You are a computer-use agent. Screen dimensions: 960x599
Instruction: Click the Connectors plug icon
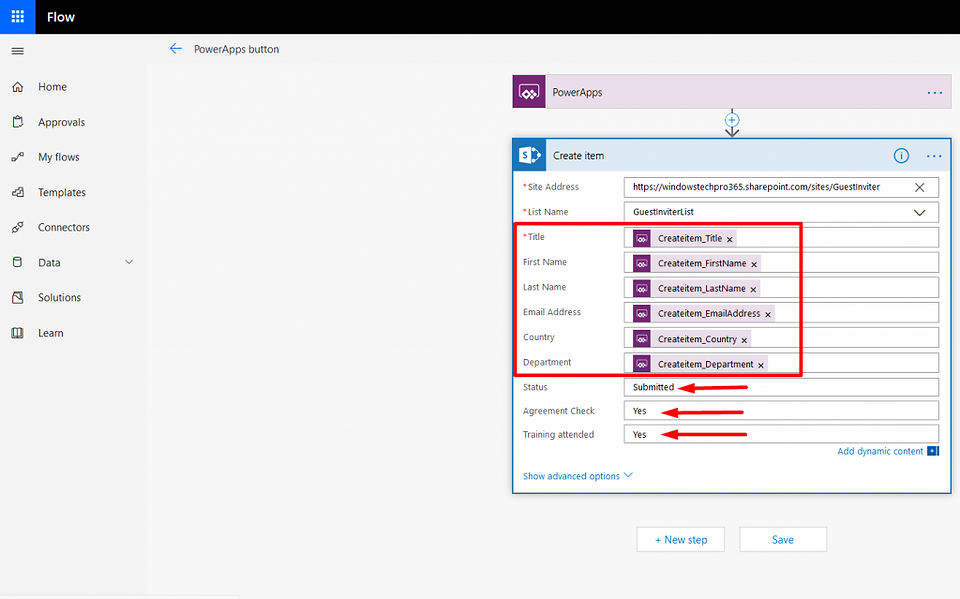click(x=18, y=227)
